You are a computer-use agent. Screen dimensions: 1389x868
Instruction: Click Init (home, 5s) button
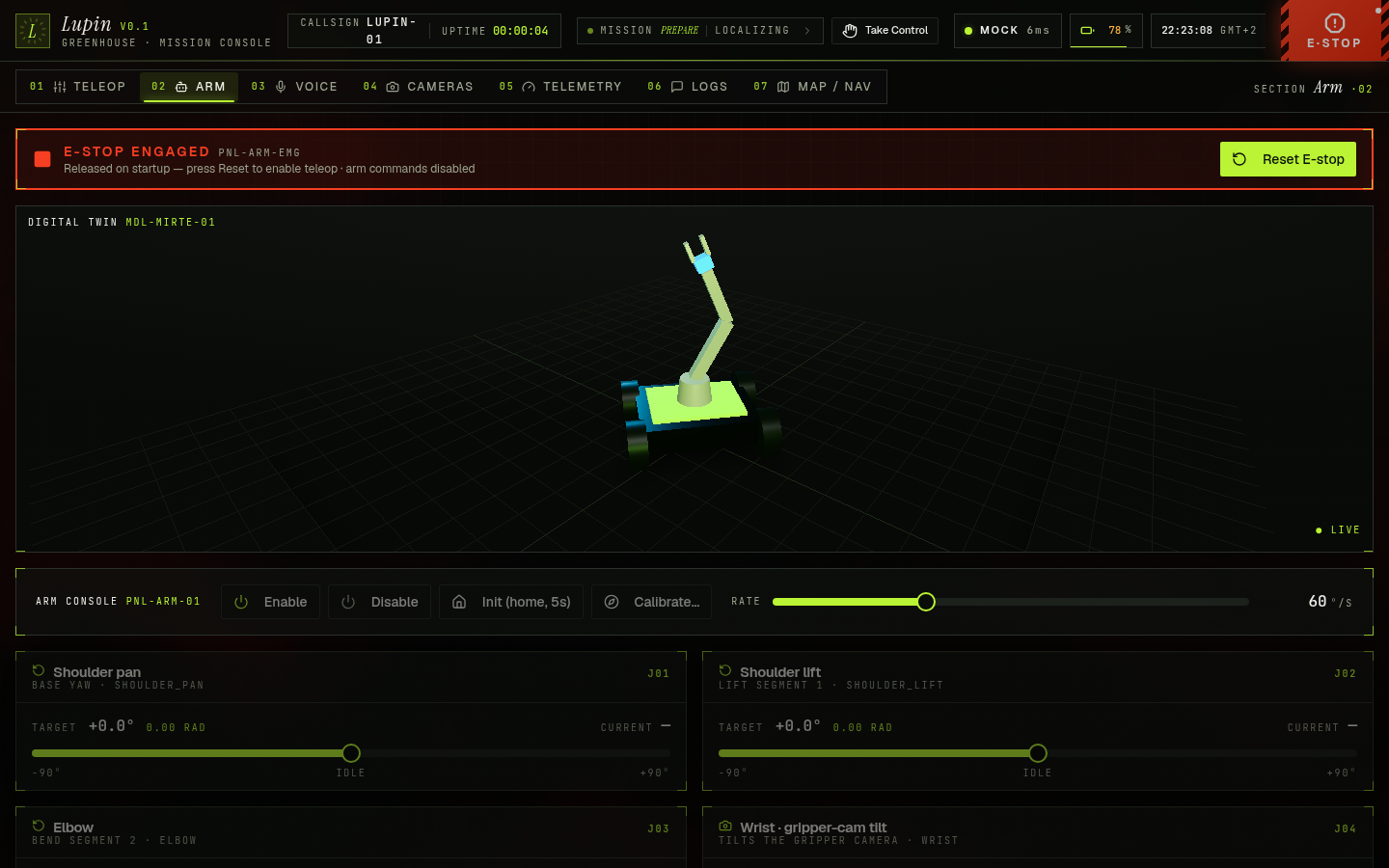tap(511, 602)
